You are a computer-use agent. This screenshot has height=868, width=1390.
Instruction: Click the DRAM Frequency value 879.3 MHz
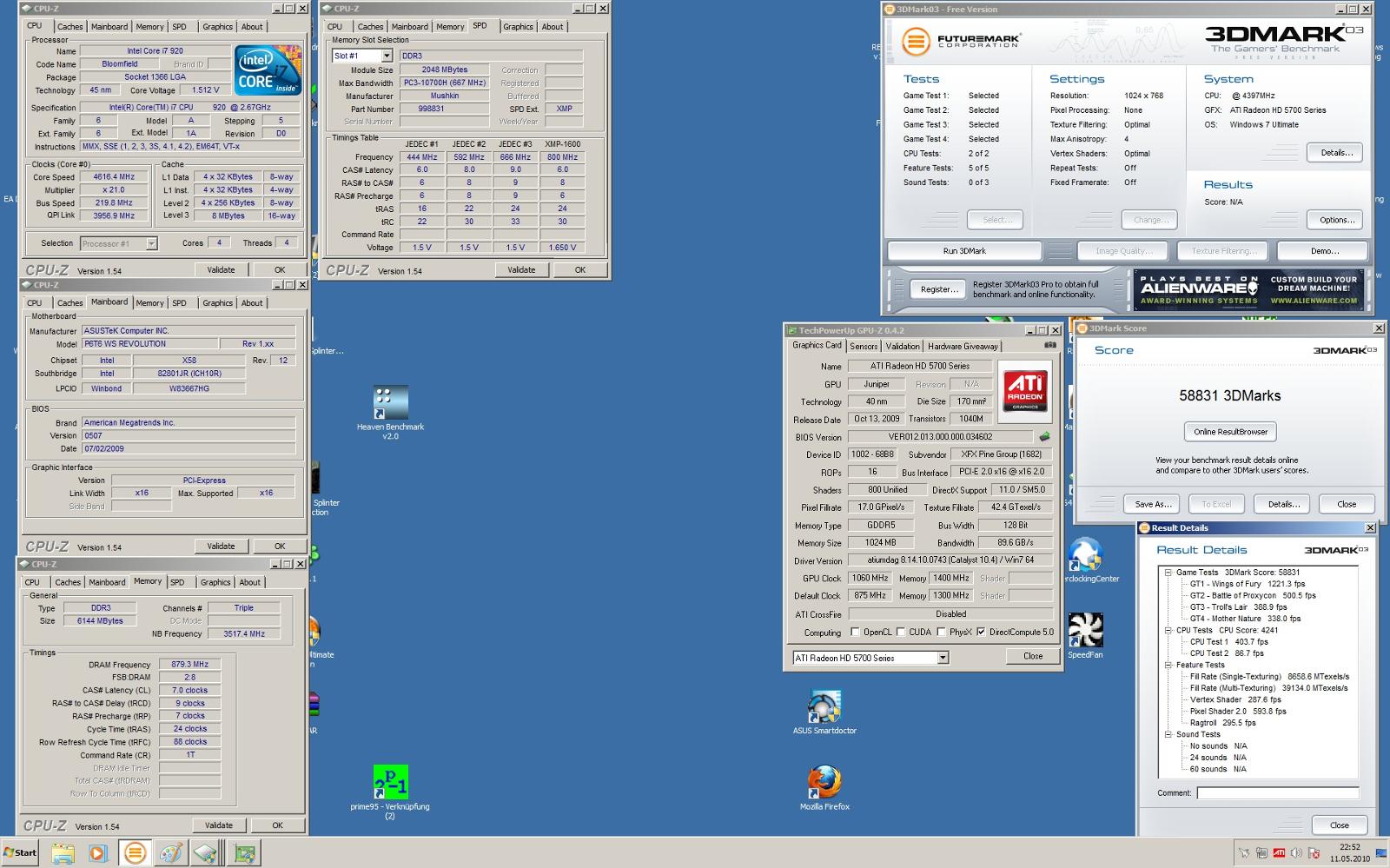coord(189,665)
